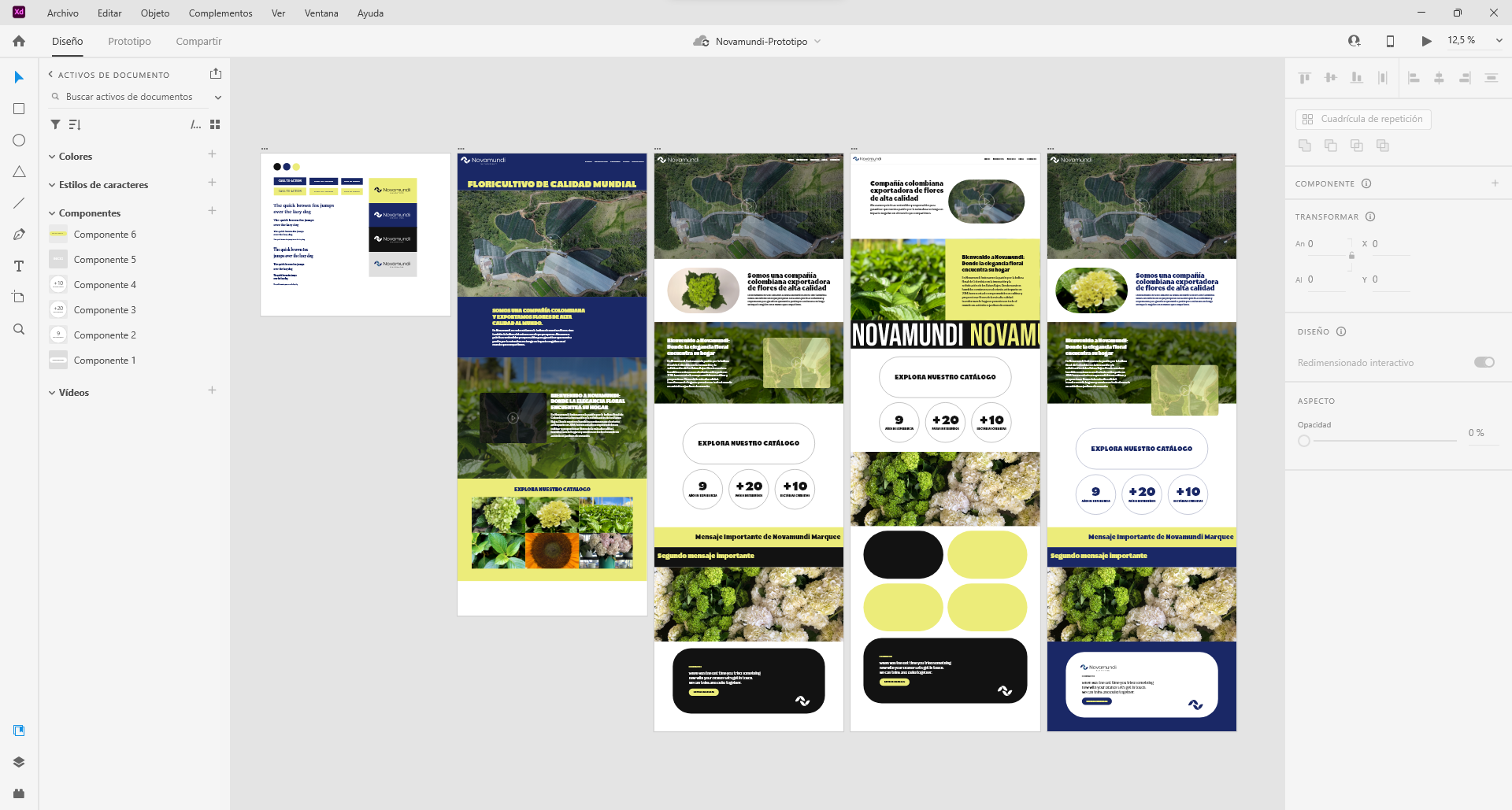Image resolution: width=1512 pixels, height=810 pixels.
Task: Click the export assets icon
Action: [x=216, y=74]
